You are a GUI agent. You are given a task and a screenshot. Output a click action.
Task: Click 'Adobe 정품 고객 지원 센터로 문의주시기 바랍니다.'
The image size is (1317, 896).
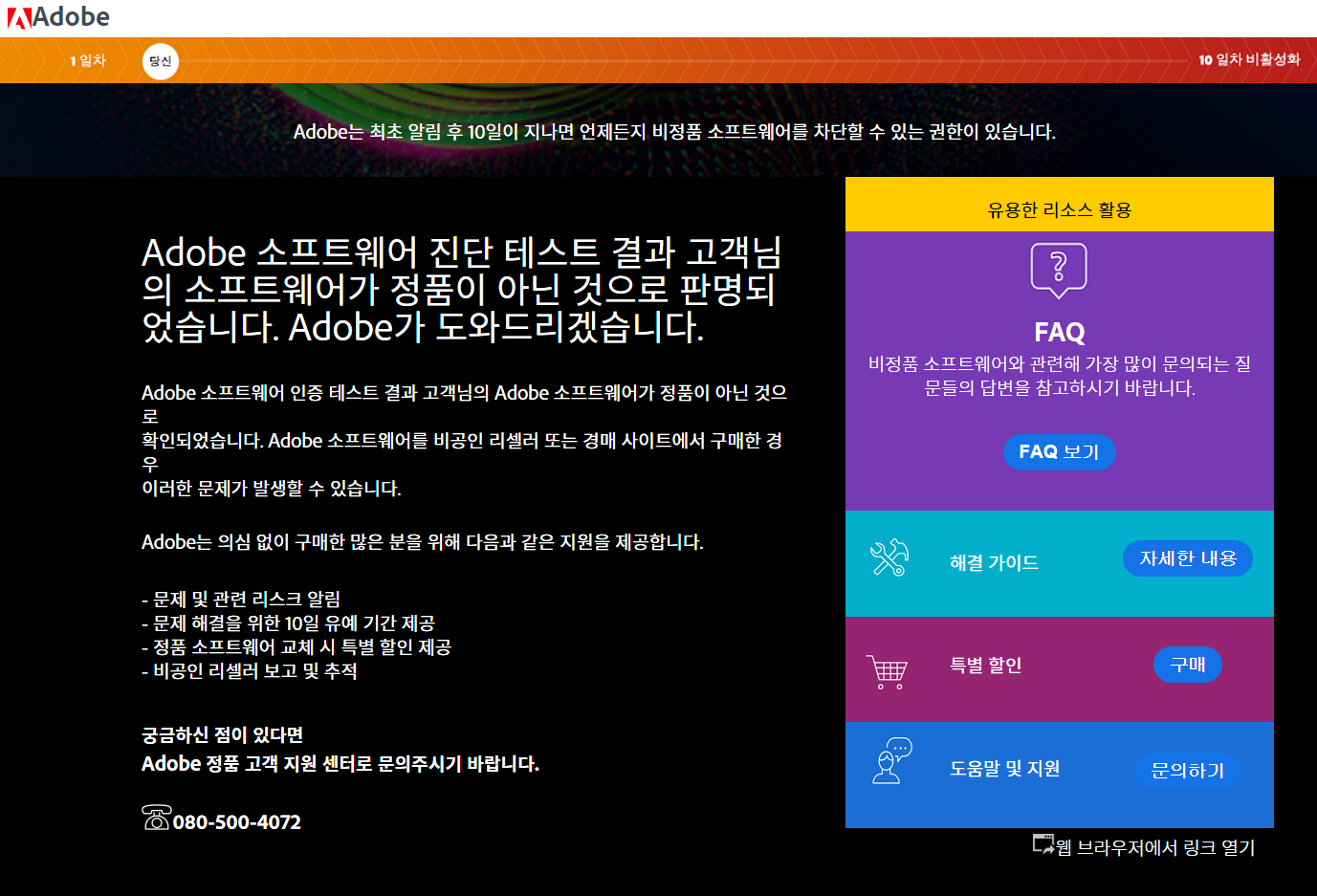(x=340, y=764)
